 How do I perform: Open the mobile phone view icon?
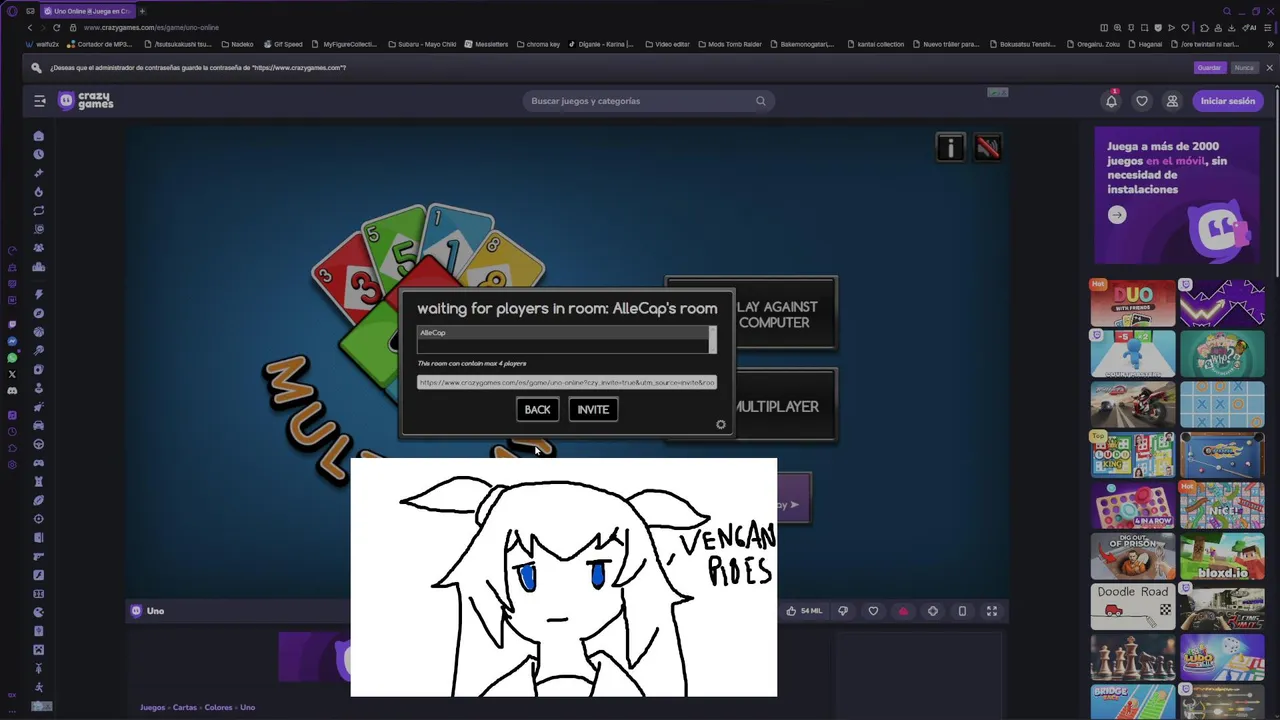(962, 611)
